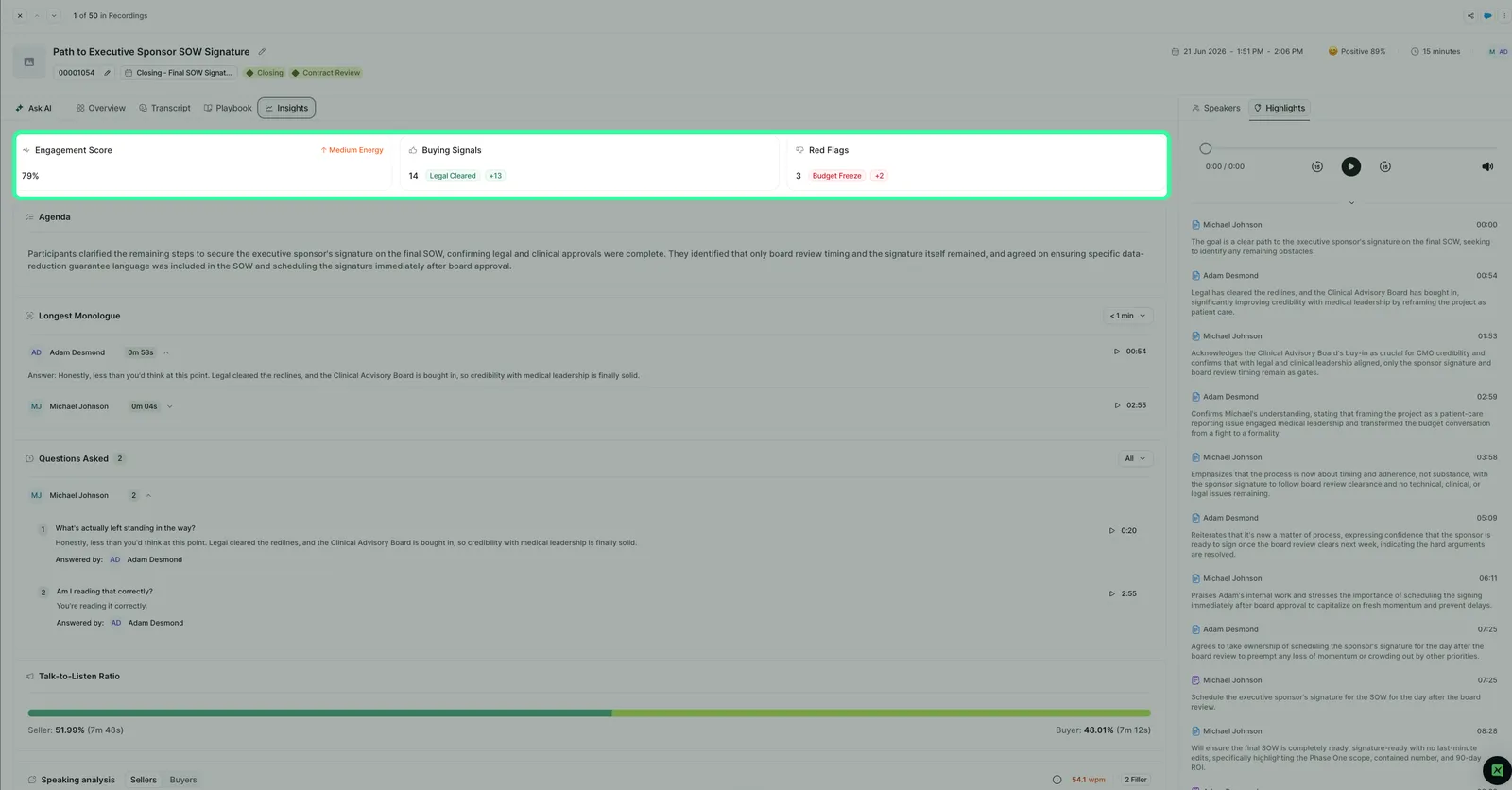Click the note icon of Michael Johnson's 06:11 highlight
This screenshot has width=1512, height=790.
point(1195,579)
